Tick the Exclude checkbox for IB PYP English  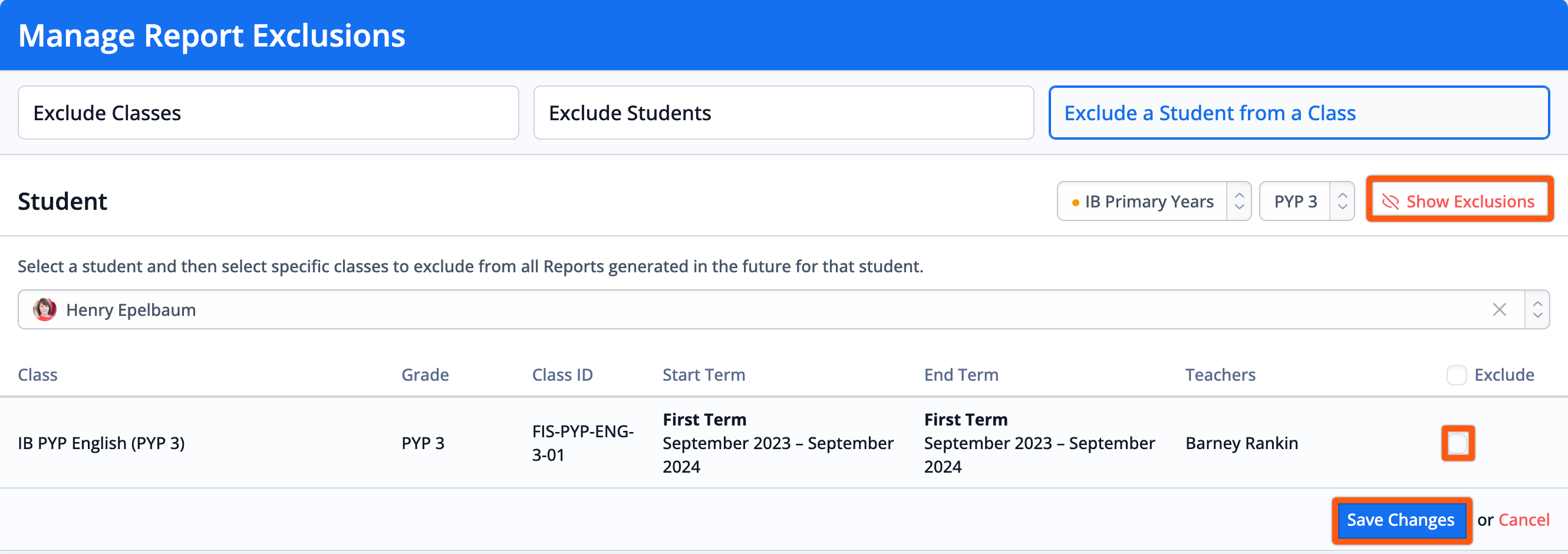pos(1458,443)
